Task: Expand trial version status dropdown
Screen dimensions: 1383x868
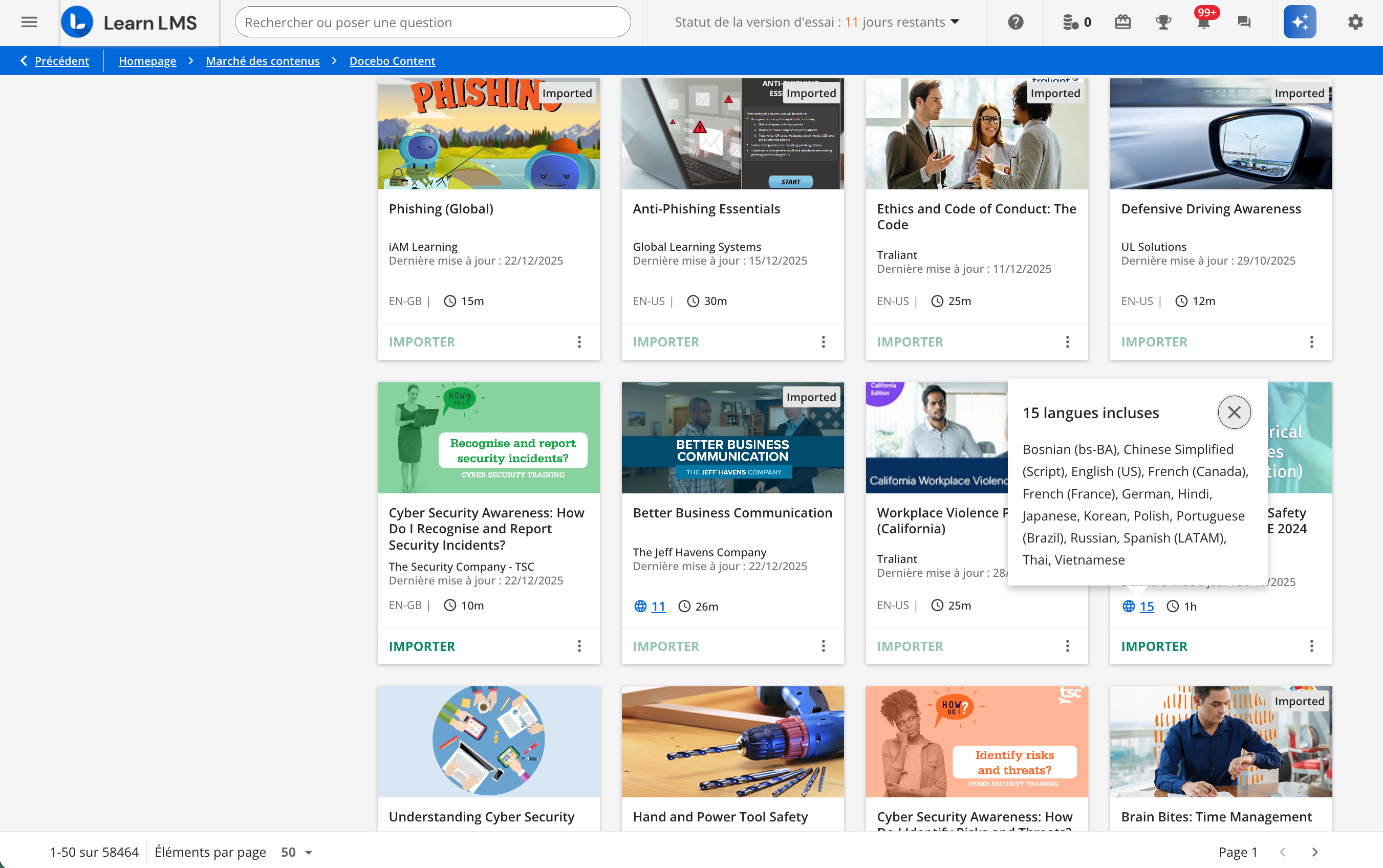Action: 955,22
